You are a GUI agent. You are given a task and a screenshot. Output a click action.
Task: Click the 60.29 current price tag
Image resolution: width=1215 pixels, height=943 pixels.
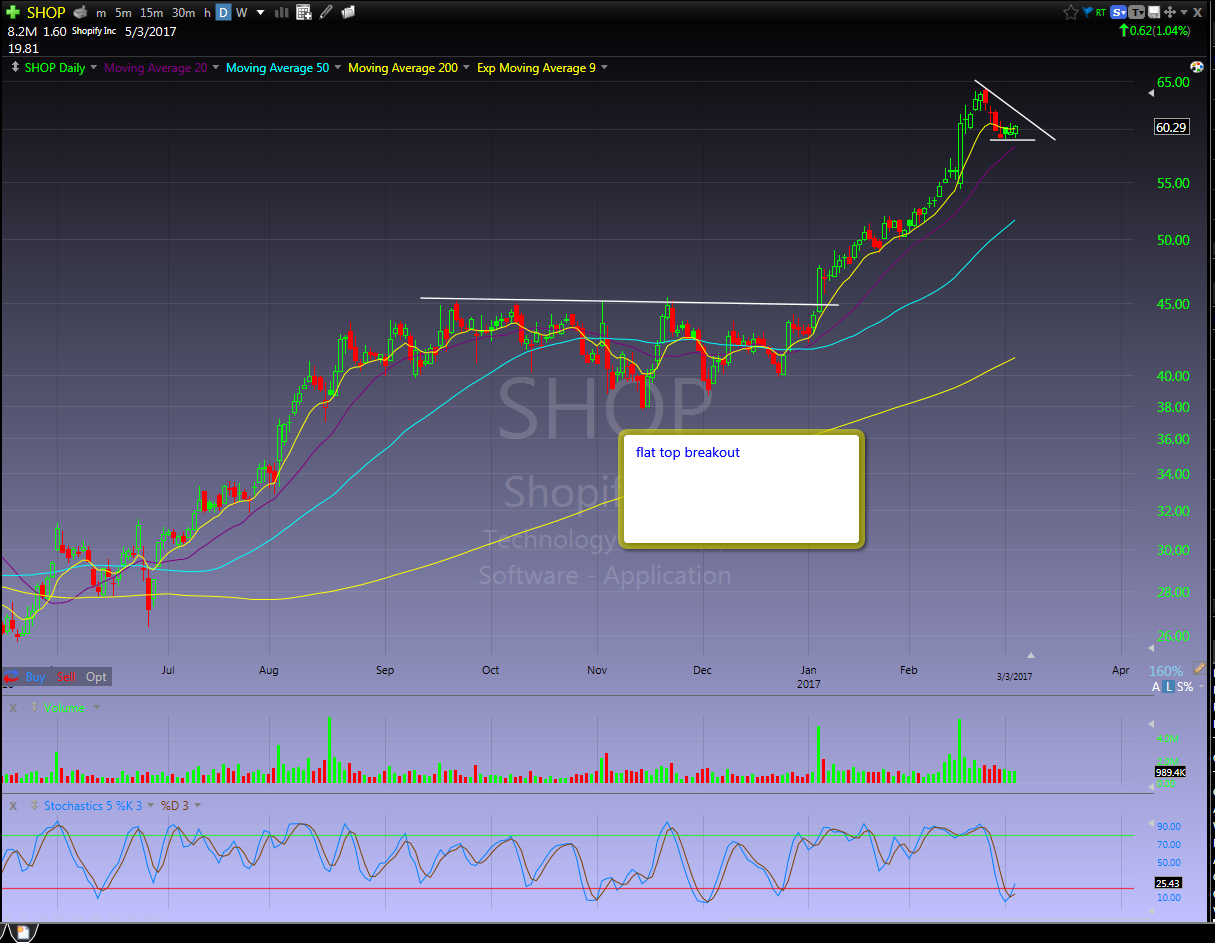pyautogui.click(x=1171, y=127)
